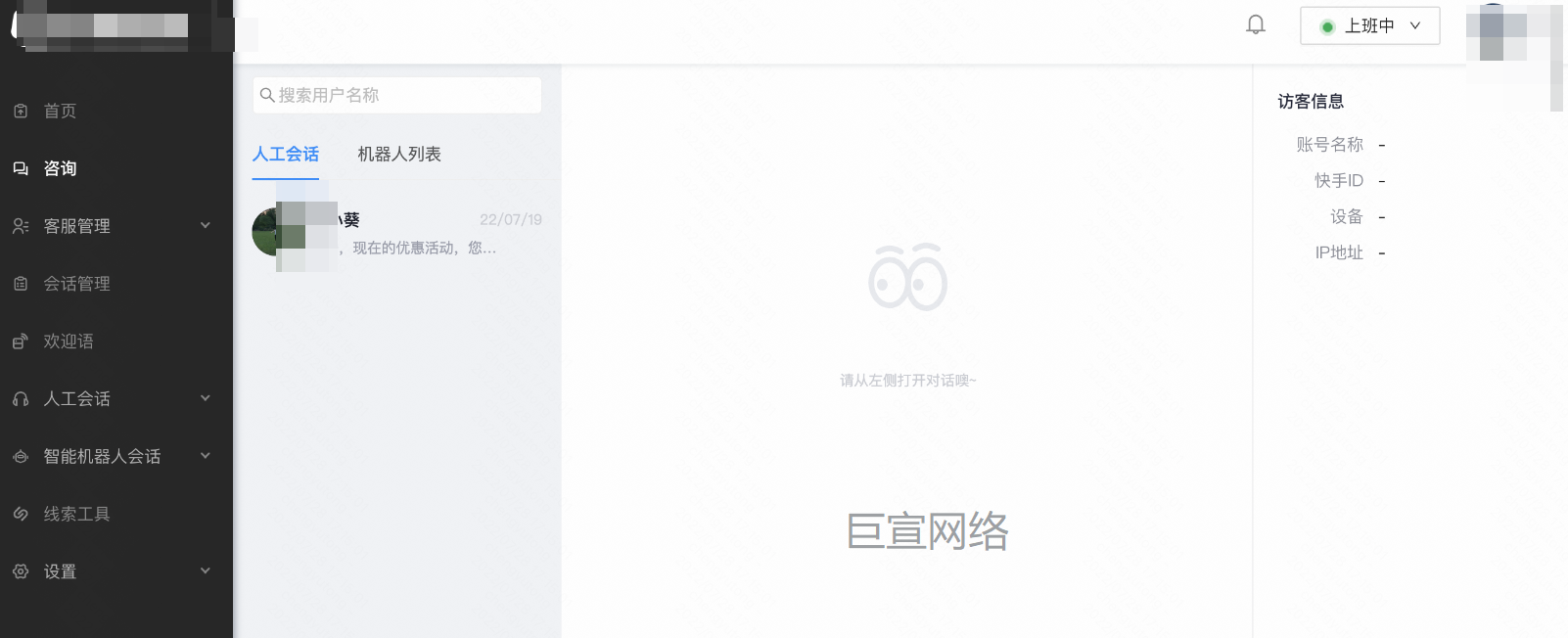1568x638 pixels.
Task: Click the 设置 gear icon
Action: tap(21, 571)
